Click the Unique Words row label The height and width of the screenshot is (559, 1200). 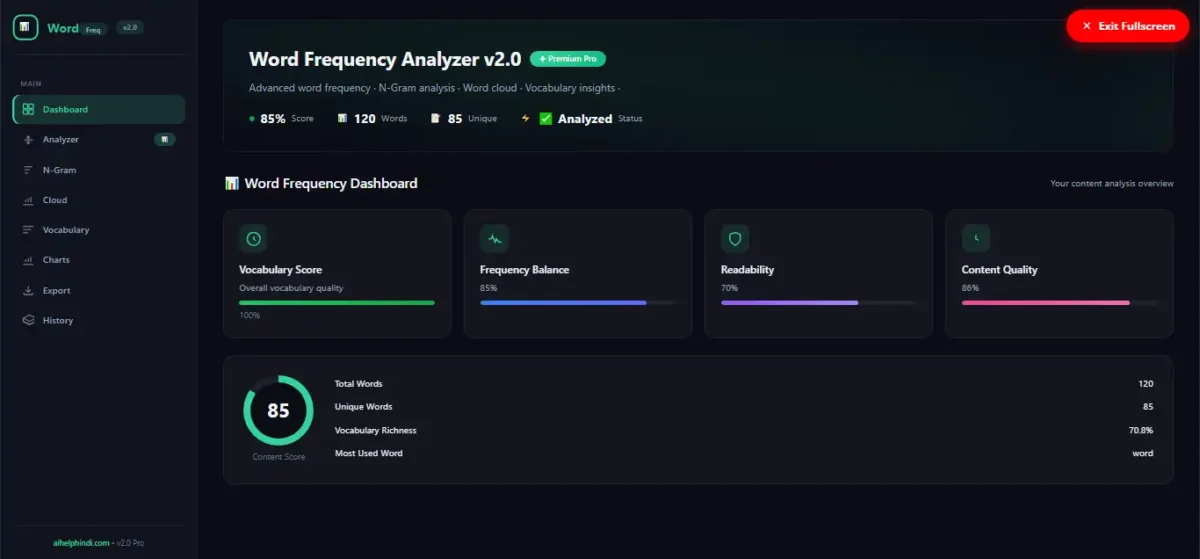point(363,407)
